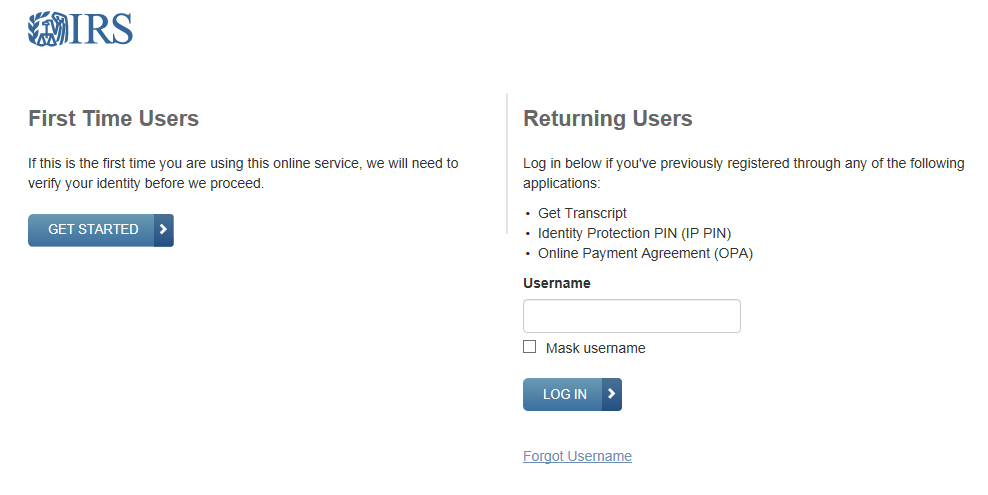Viewport: 988px width, 495px height.
Task: Click the LOG IN button label
Action: click(565, 395)
